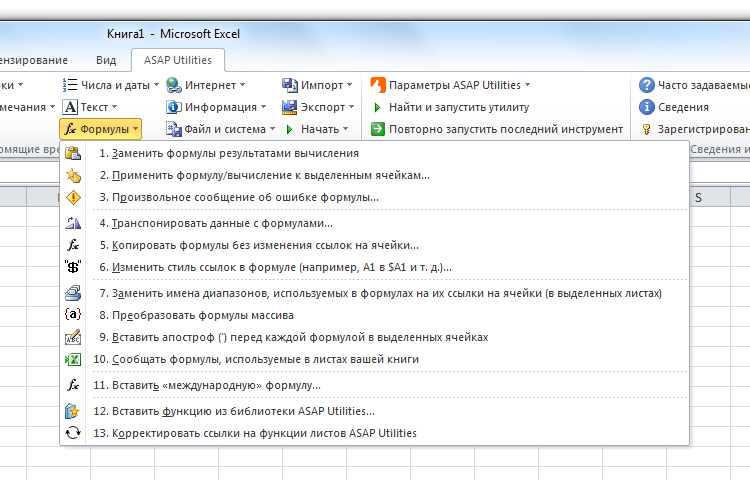Image resolution: width=750 pixels, height=480 pixels.
Task: Select Транспонировать данные с формулами
Action: 375,223
